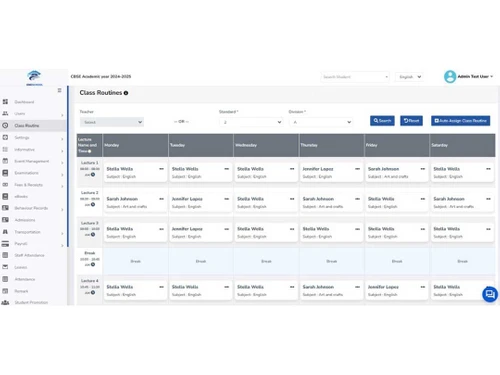This screenshot has height=375, width=500.
Task: Click the Dashboard grid icon
Action: pyautogui.click(x=5, y=102)
